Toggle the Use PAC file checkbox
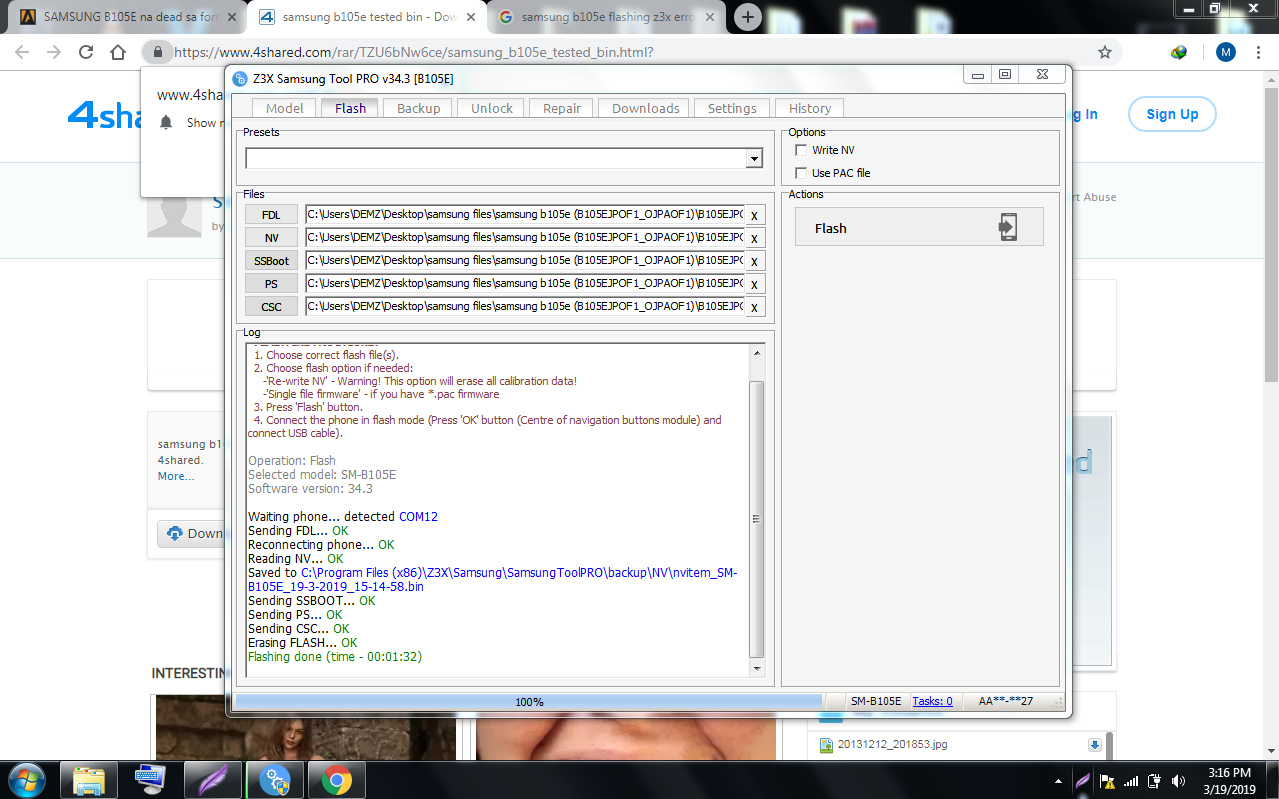 [800, 173]
